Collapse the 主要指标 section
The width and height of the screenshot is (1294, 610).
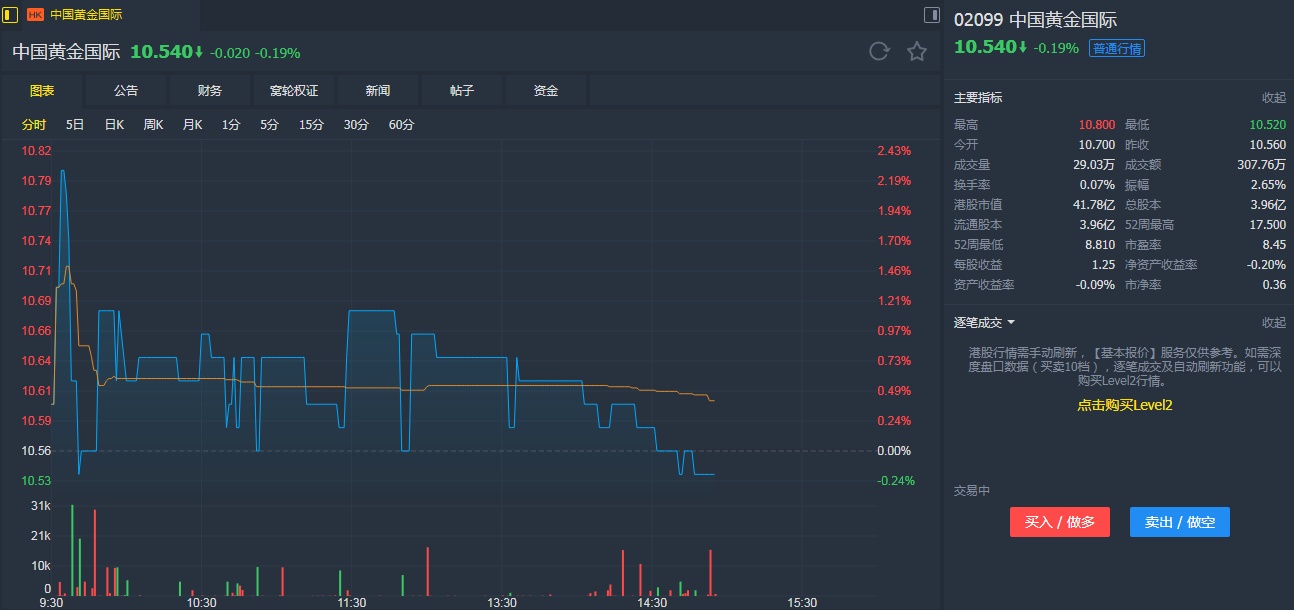click(x=1273, y=98)
